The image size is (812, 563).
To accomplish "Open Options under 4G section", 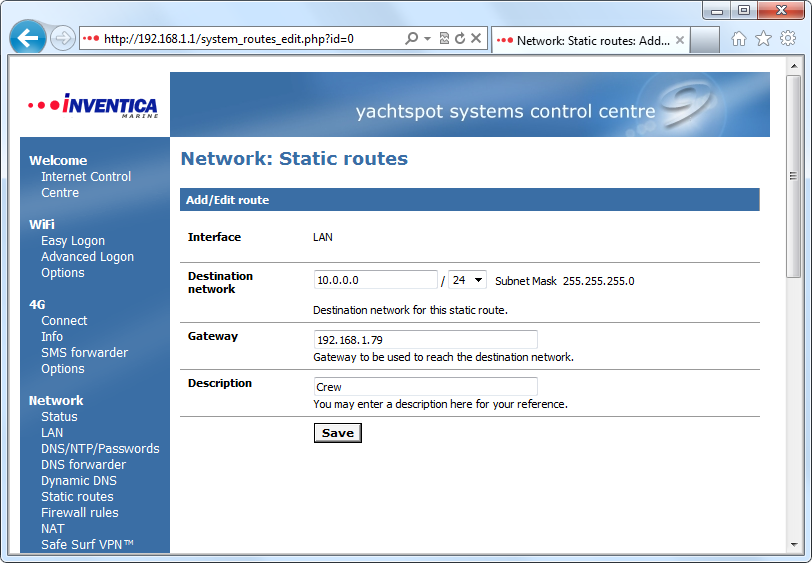I will [63, 369].
